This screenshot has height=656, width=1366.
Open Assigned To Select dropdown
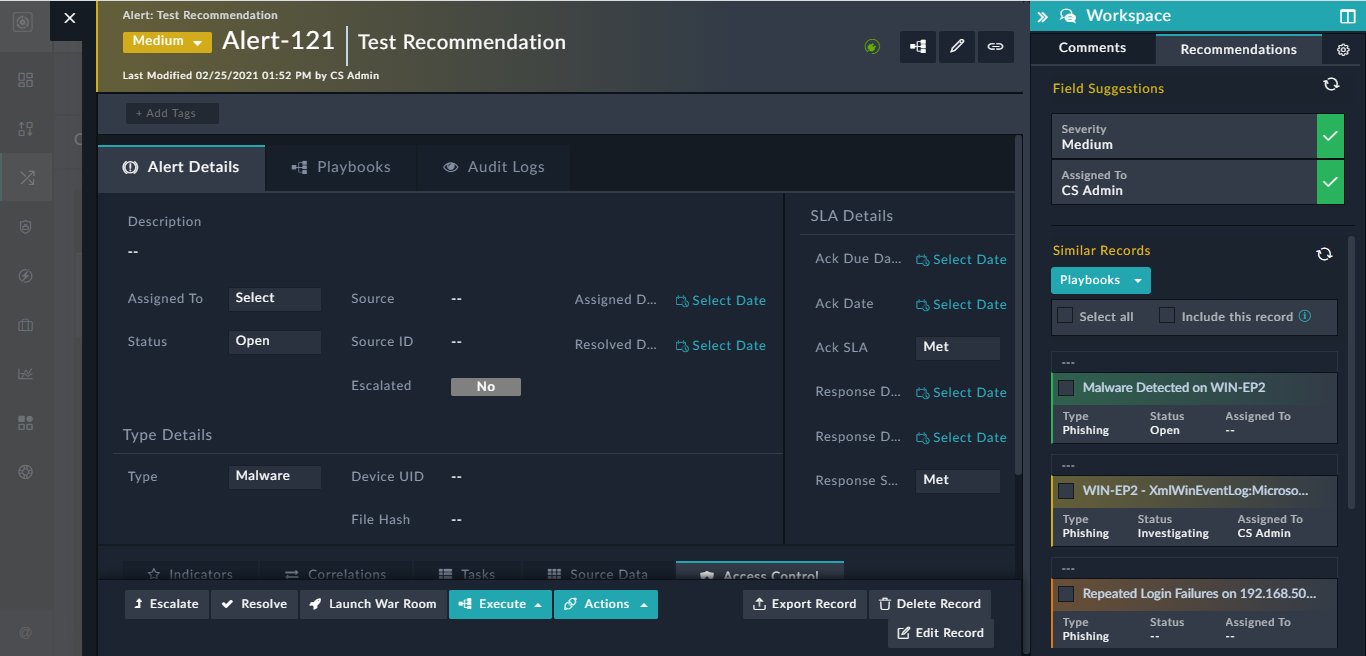click(275, 298)
